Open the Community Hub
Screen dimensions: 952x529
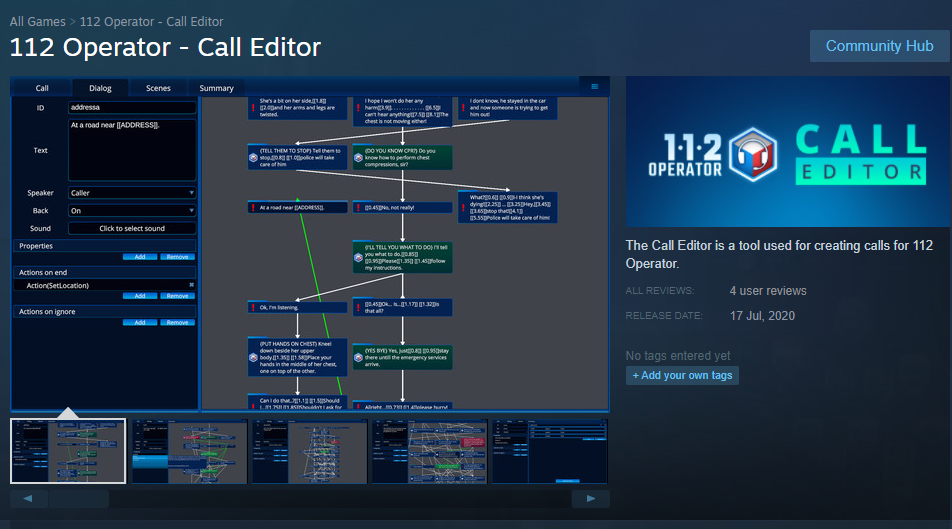pyautogui.click(x=879, y=46)
